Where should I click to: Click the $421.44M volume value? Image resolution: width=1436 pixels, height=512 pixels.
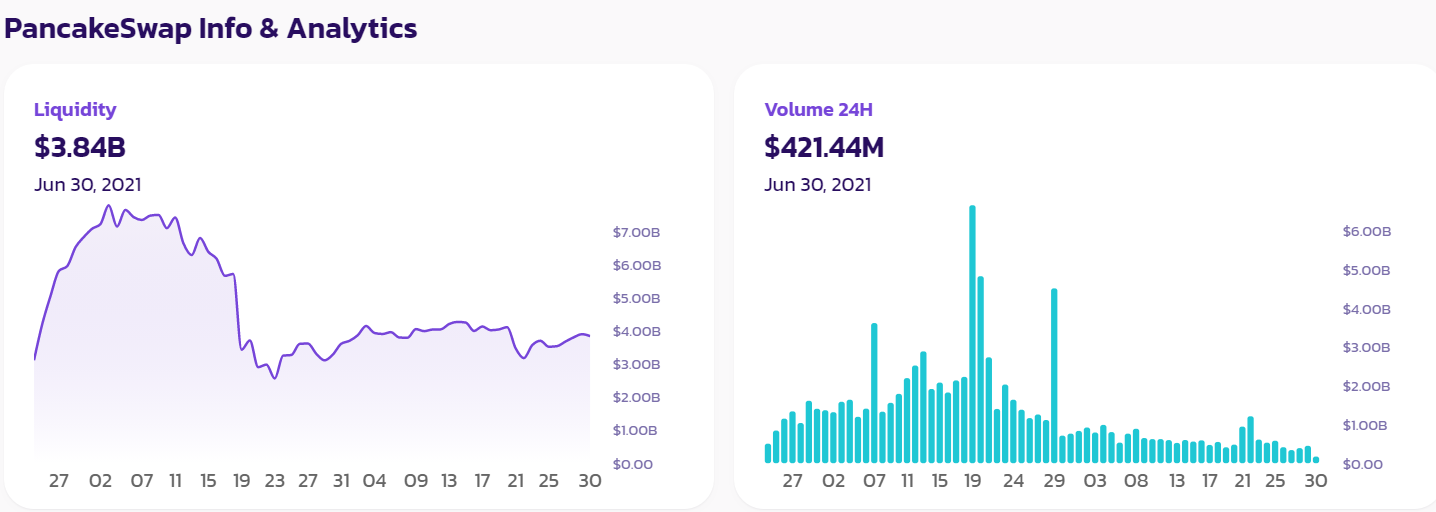[x=824, y=147]
